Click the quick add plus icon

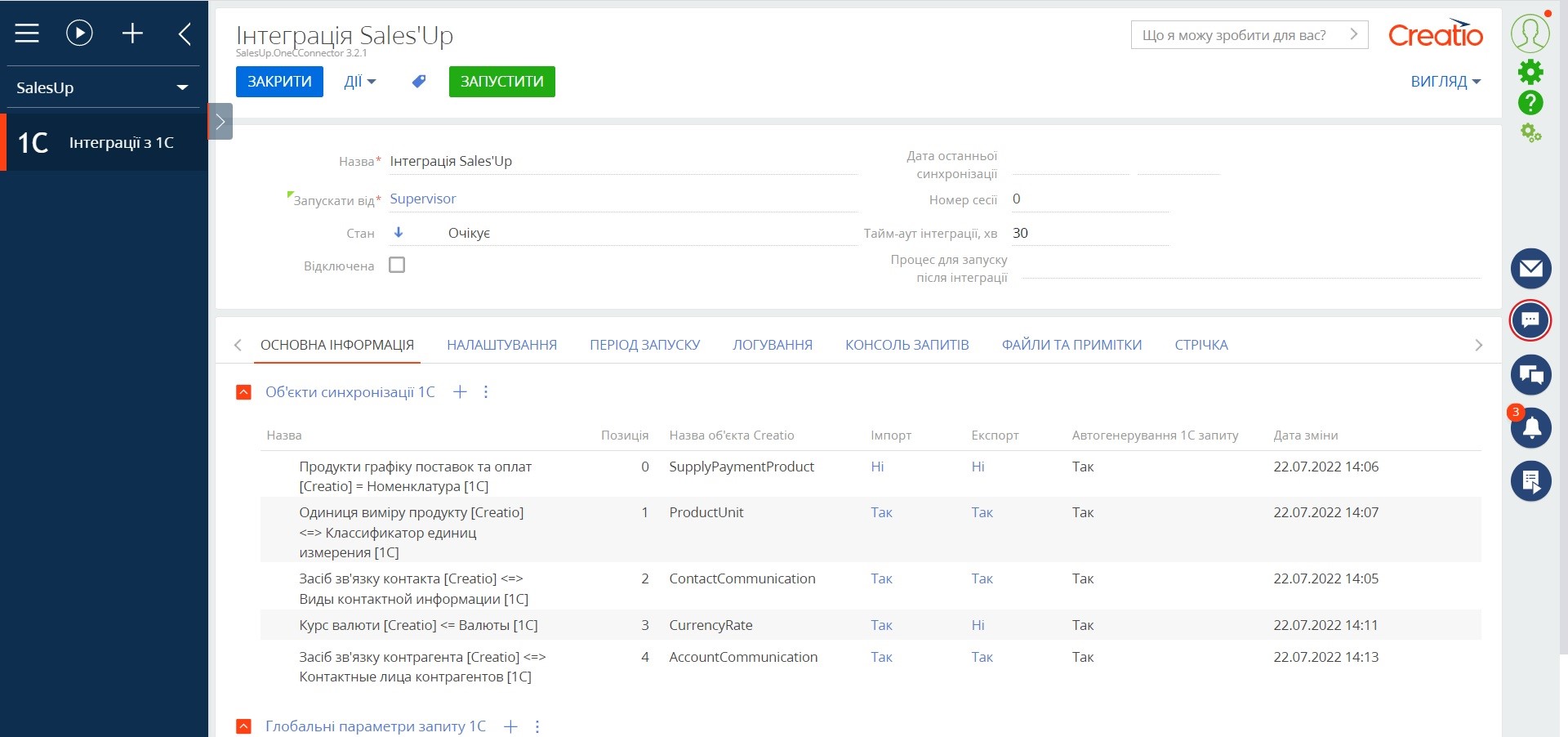[x=132, y=33]
